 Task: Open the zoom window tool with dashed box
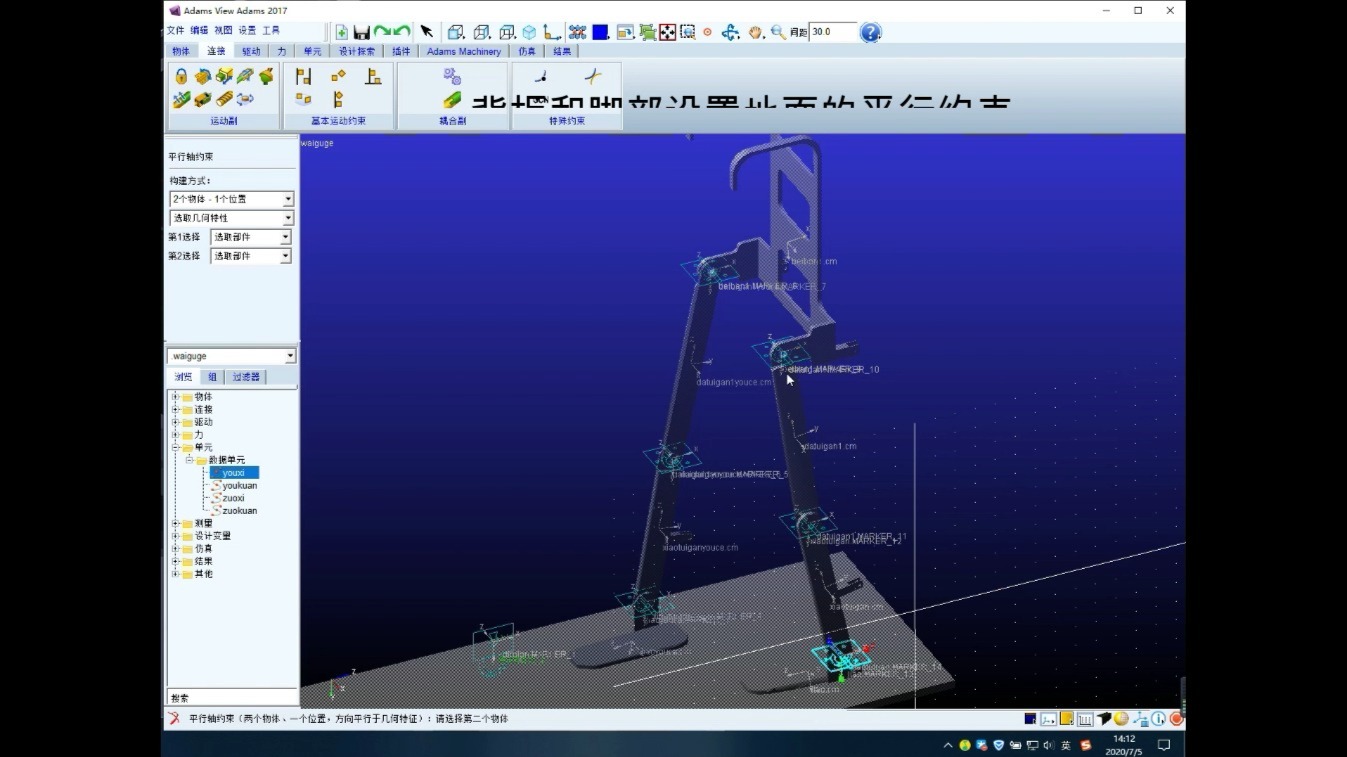point(687,32)
